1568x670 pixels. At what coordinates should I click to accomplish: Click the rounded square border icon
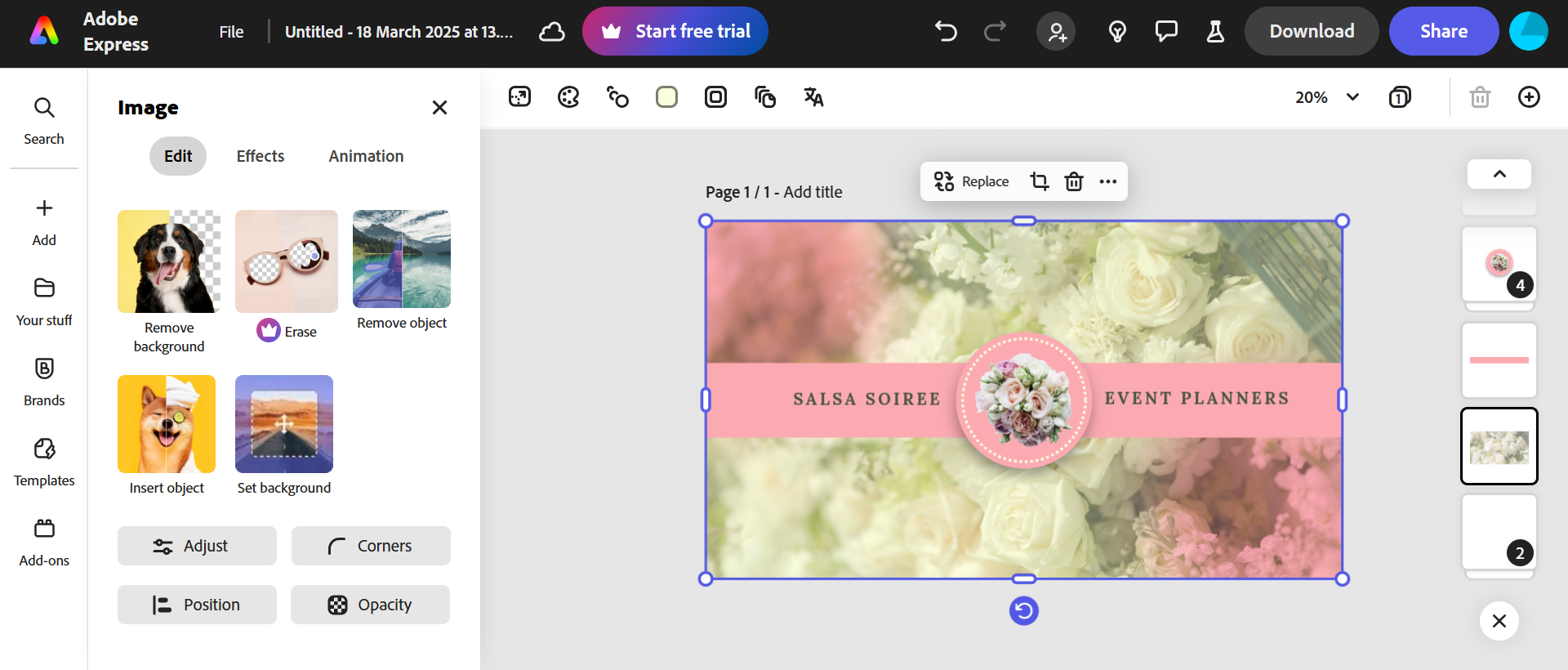pos(715,97)
